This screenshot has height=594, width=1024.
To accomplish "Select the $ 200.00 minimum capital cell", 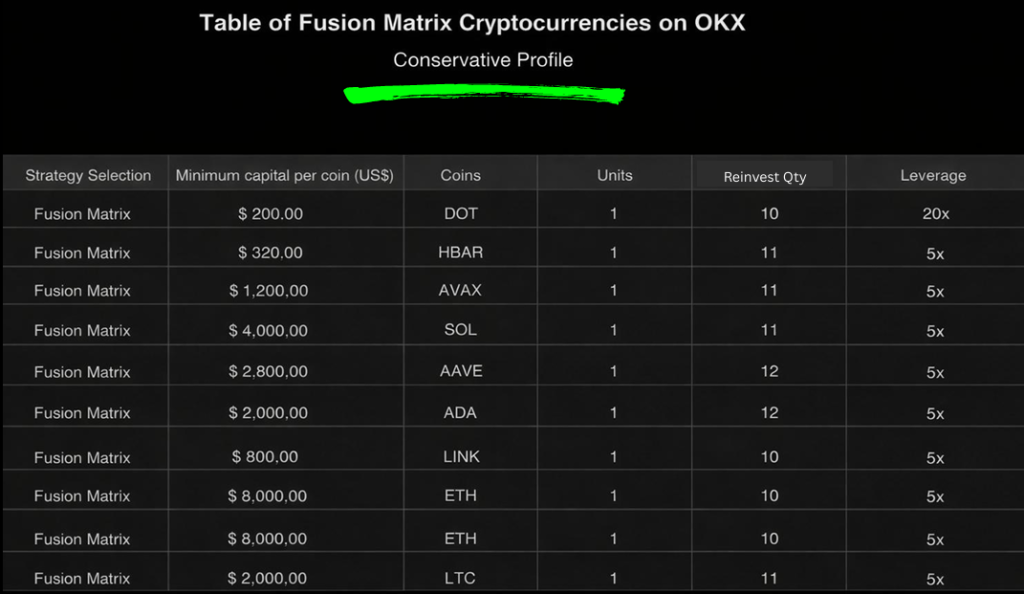I will click(270, 214).
